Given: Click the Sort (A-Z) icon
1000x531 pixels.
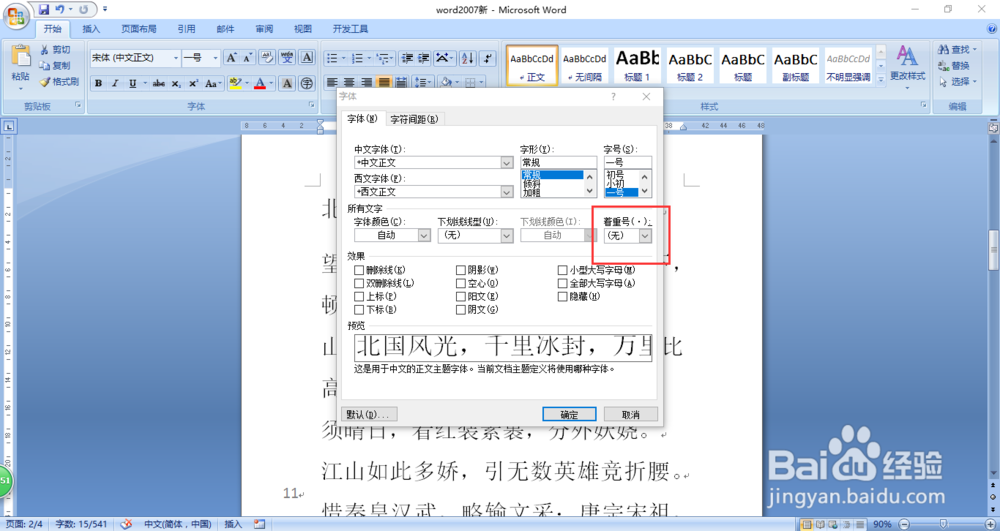Looking at the screenshot, I should [467, 59].
